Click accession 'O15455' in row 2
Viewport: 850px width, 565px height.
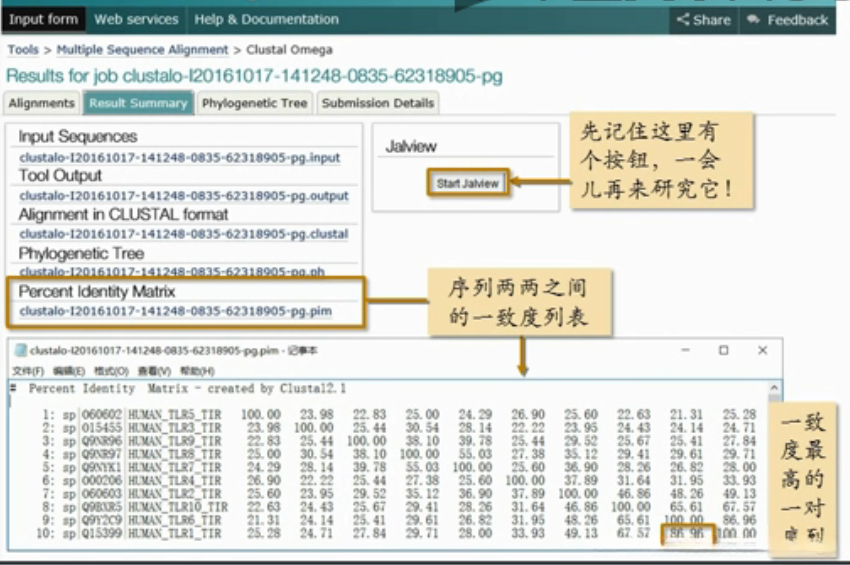coord(102,428)
